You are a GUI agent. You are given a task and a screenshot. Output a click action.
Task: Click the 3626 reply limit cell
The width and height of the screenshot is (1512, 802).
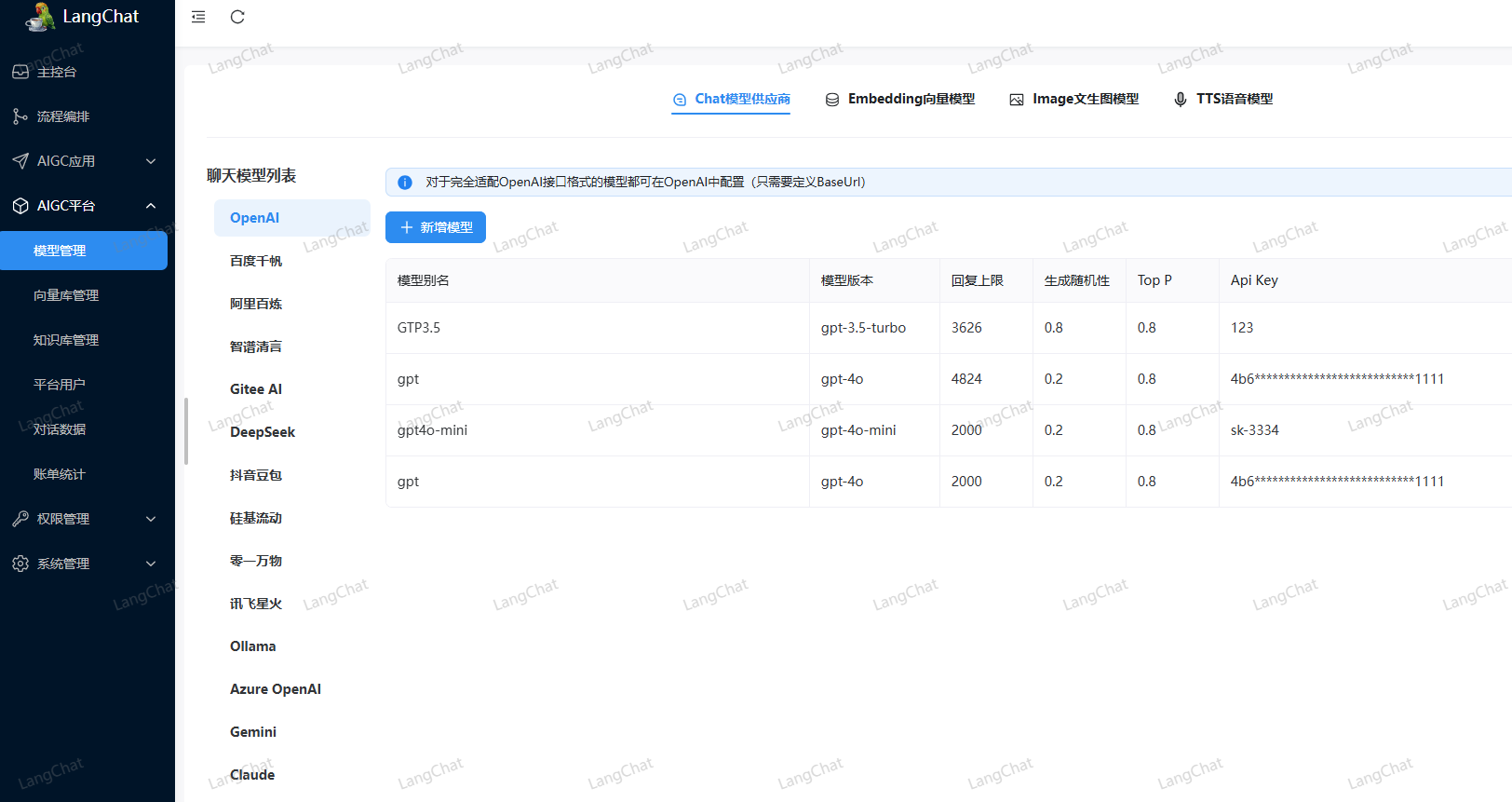click(987, 328)
